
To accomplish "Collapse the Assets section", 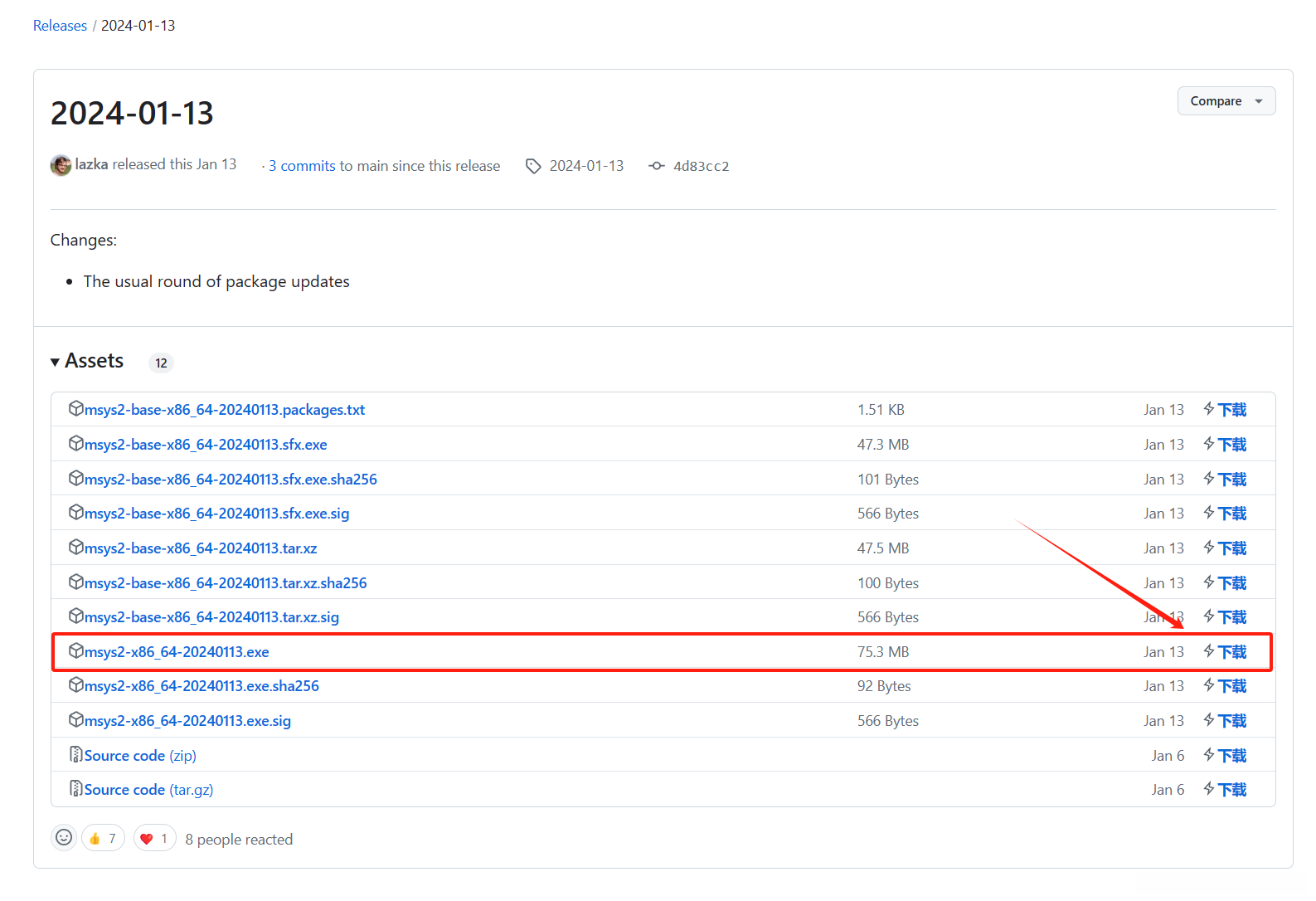I will (87, 361).
